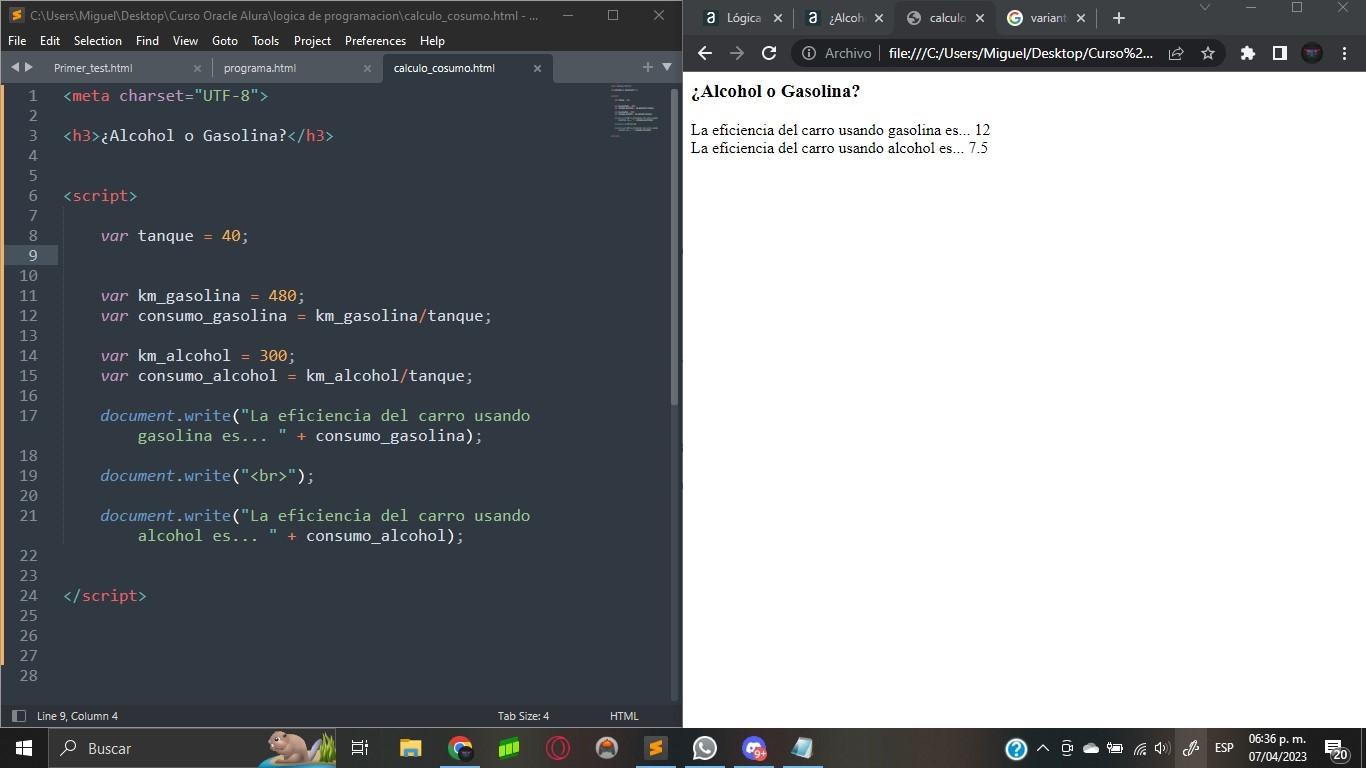Close the Lógica tab in Chrome
The height and width of the screenshot is (768, 1366).
pos(778,18)
